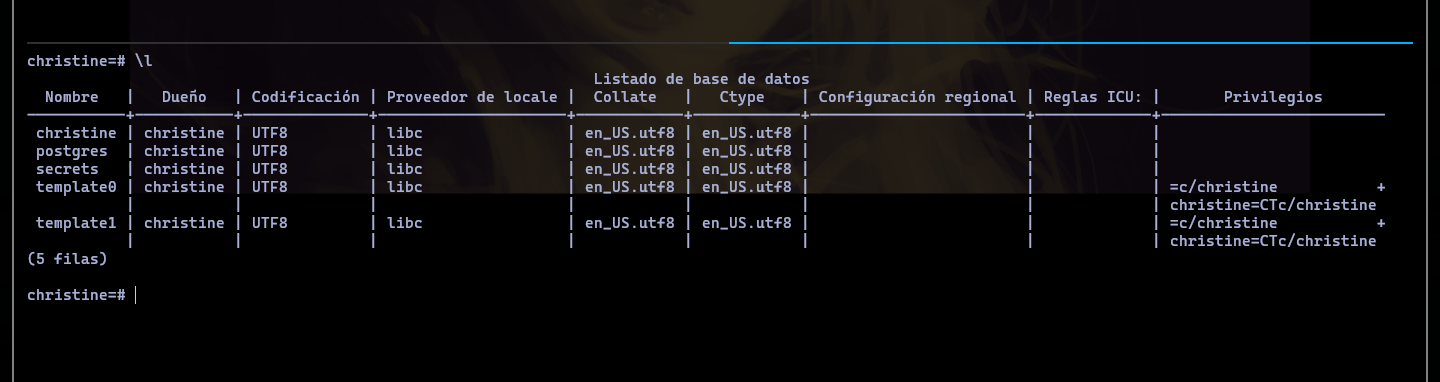
Task: Click the Configuración regional header
Action: point(917,97)
